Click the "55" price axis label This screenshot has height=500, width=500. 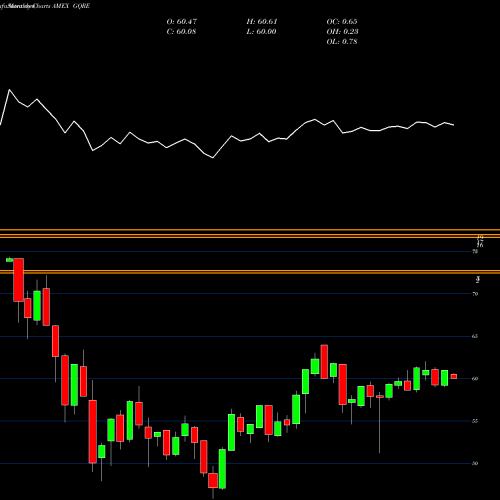pos(475,421)
